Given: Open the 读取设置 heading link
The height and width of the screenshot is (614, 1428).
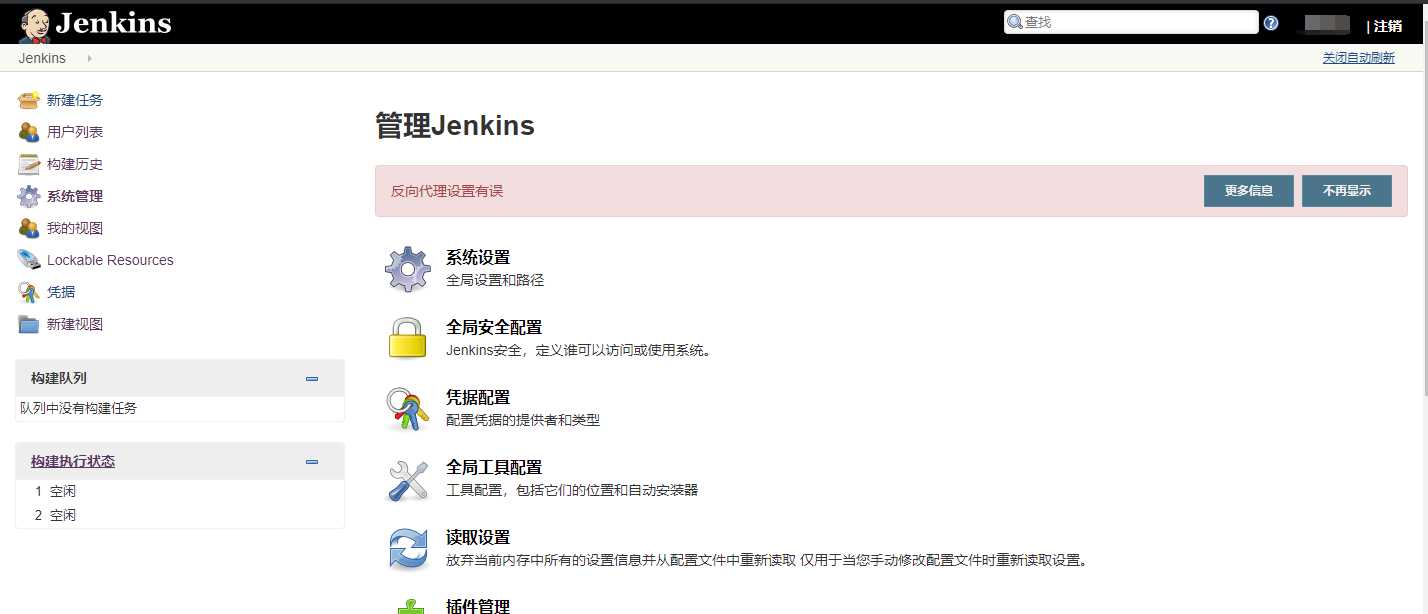Looking at the screenshot, I should point(478,537).
